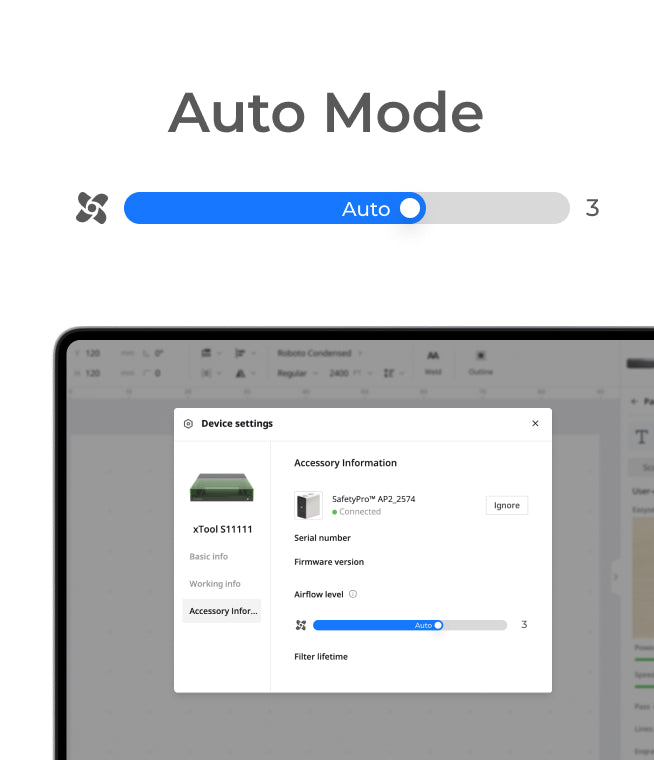Click the xTool S11111 device image
Screen dimensions: 654x760
(x=222, y=487)
